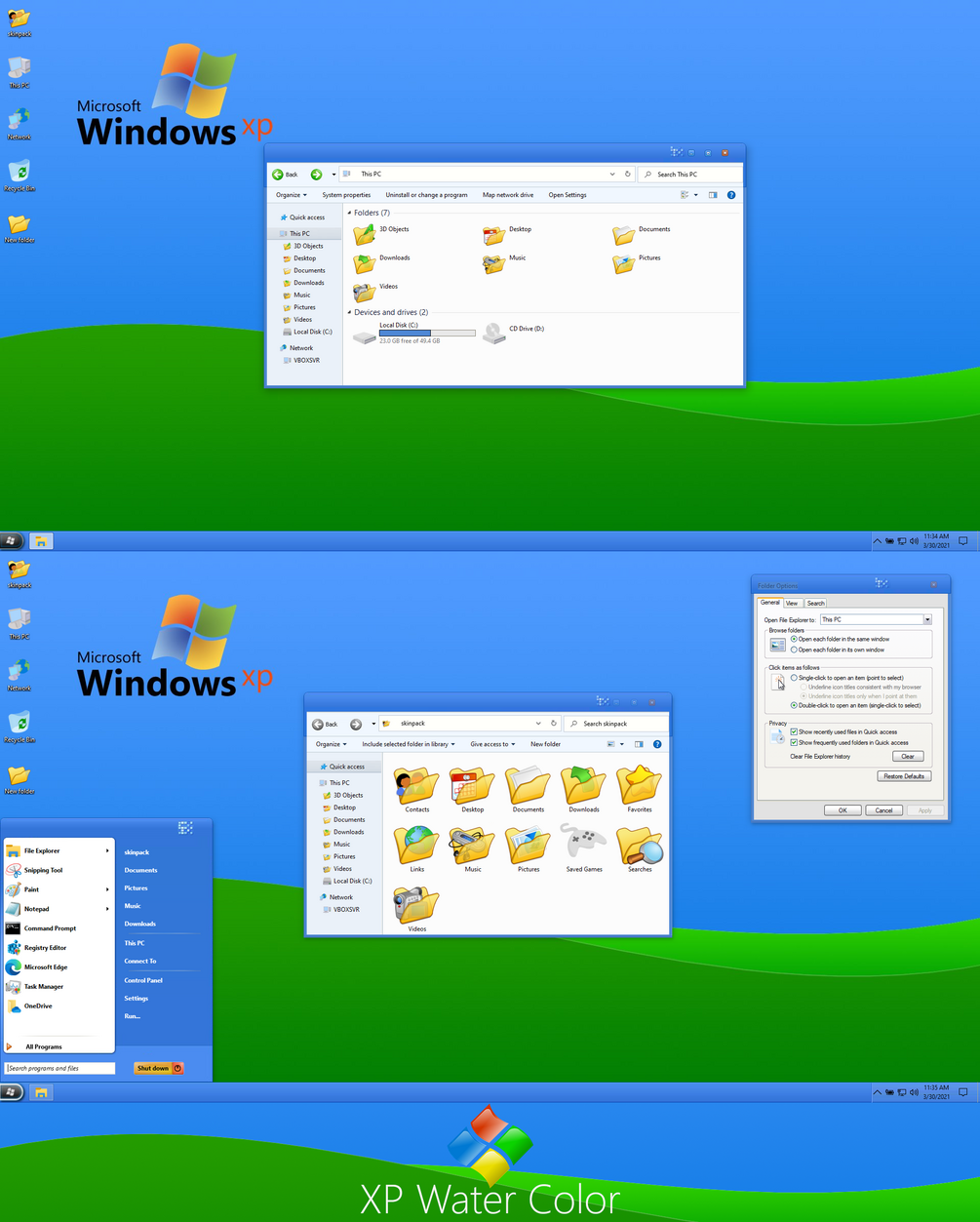Click the Forward arrow in skinpack window
Image resolution: width=980 pixels, height=1222 pixels.
point(356,724)
